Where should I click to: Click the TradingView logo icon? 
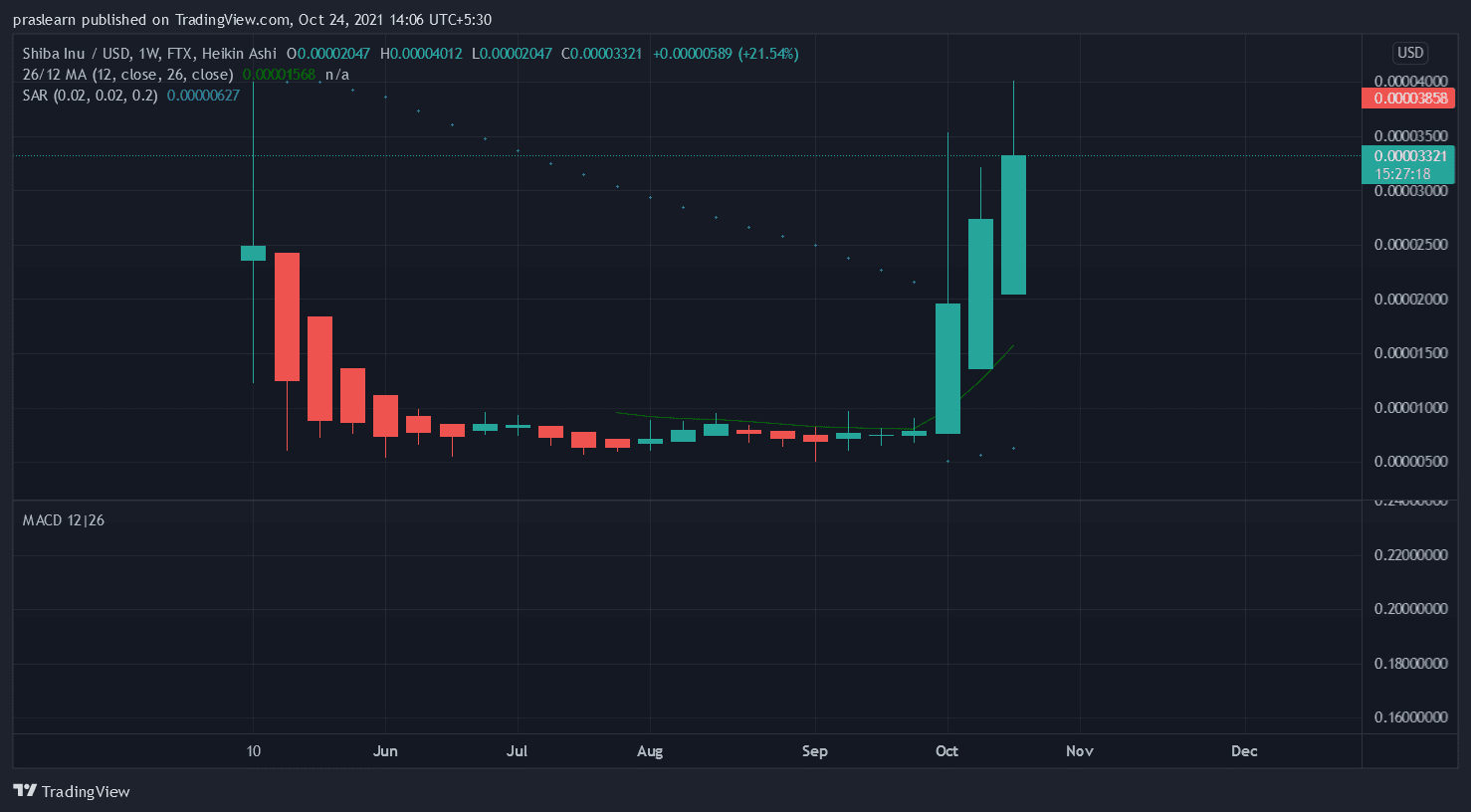[25, 791]
